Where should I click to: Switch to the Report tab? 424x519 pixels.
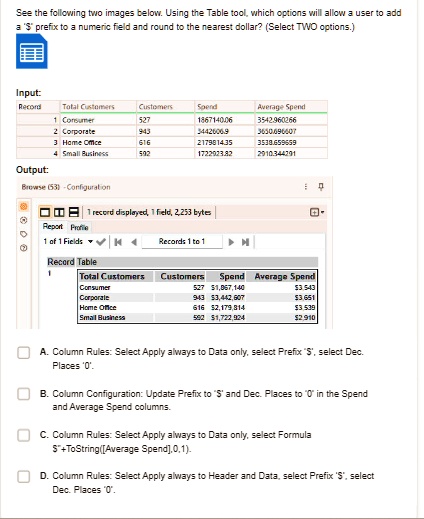53,227
